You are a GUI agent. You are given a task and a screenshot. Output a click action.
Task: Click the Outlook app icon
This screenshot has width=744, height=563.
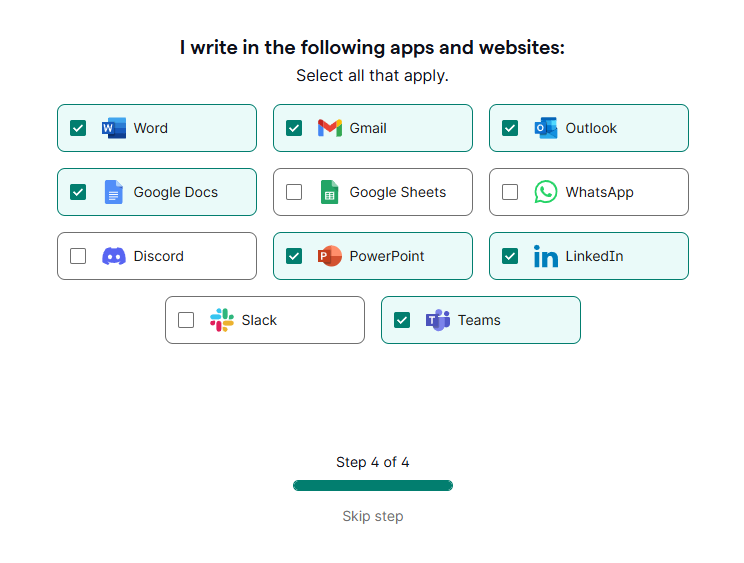[545, 128]
